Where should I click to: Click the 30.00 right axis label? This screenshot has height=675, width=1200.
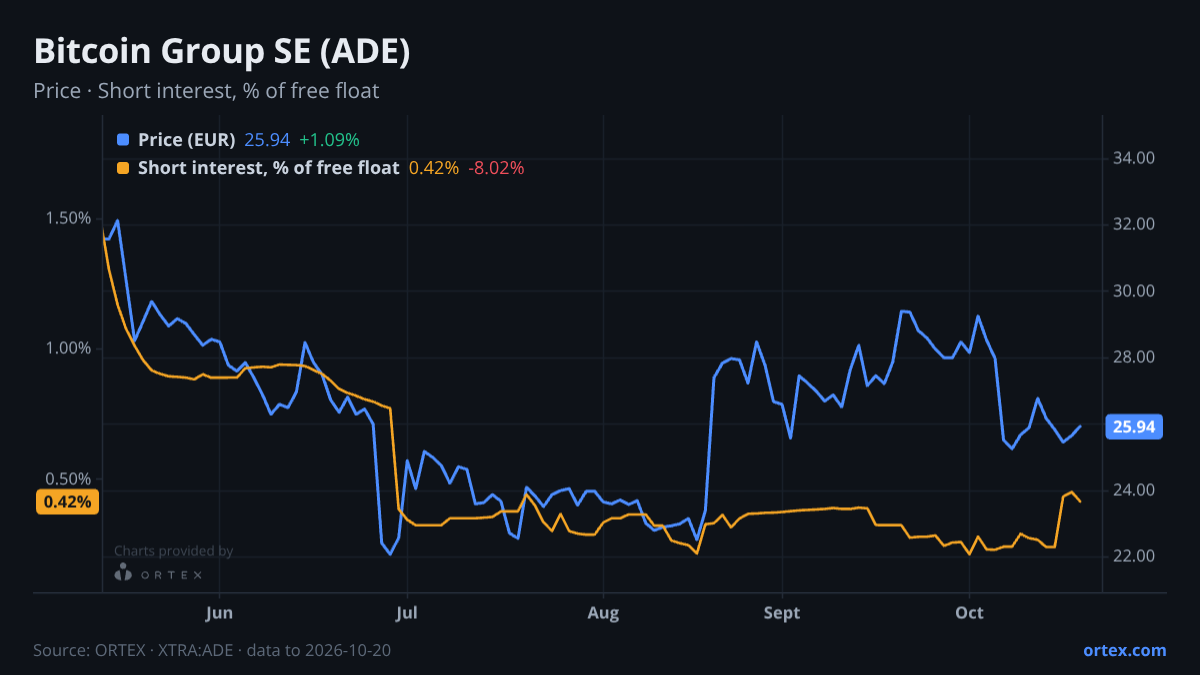point(1134,291)
